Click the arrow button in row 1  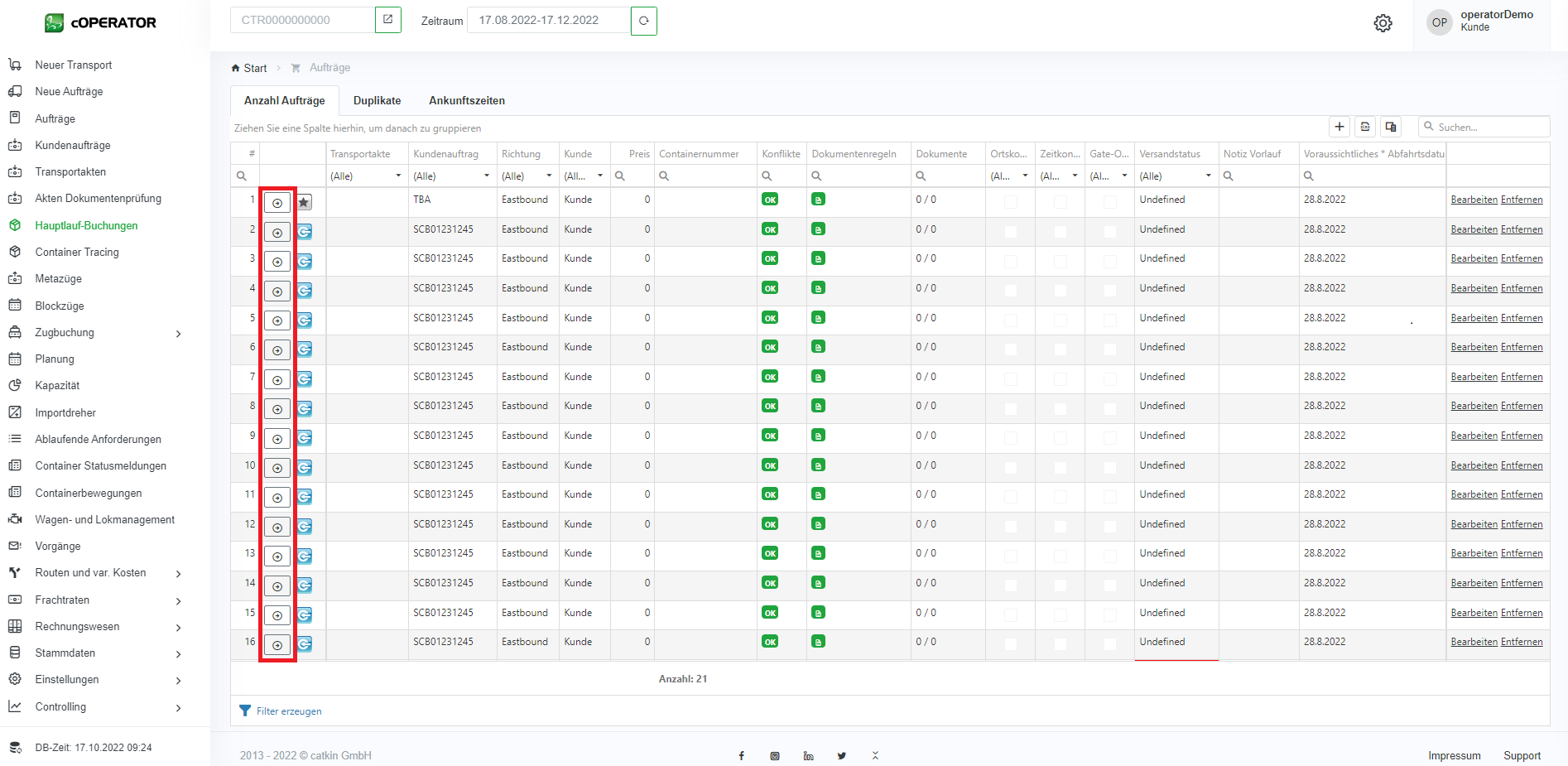click(x=277, y=203)
